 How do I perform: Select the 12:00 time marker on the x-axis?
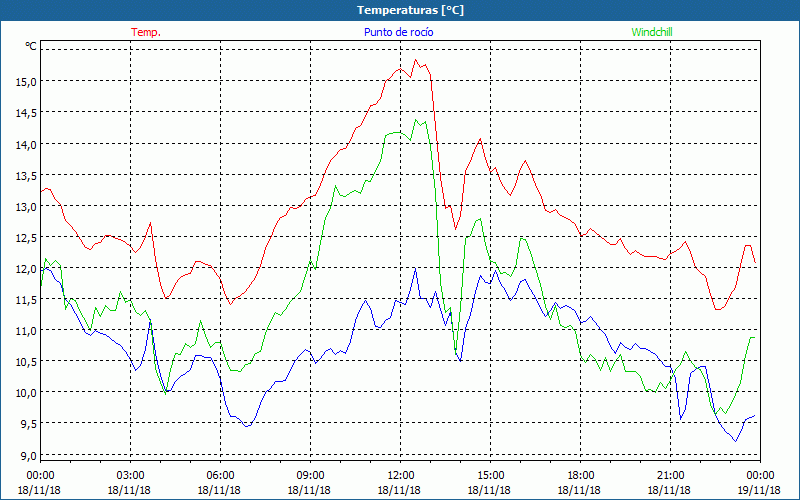[400, 475]
